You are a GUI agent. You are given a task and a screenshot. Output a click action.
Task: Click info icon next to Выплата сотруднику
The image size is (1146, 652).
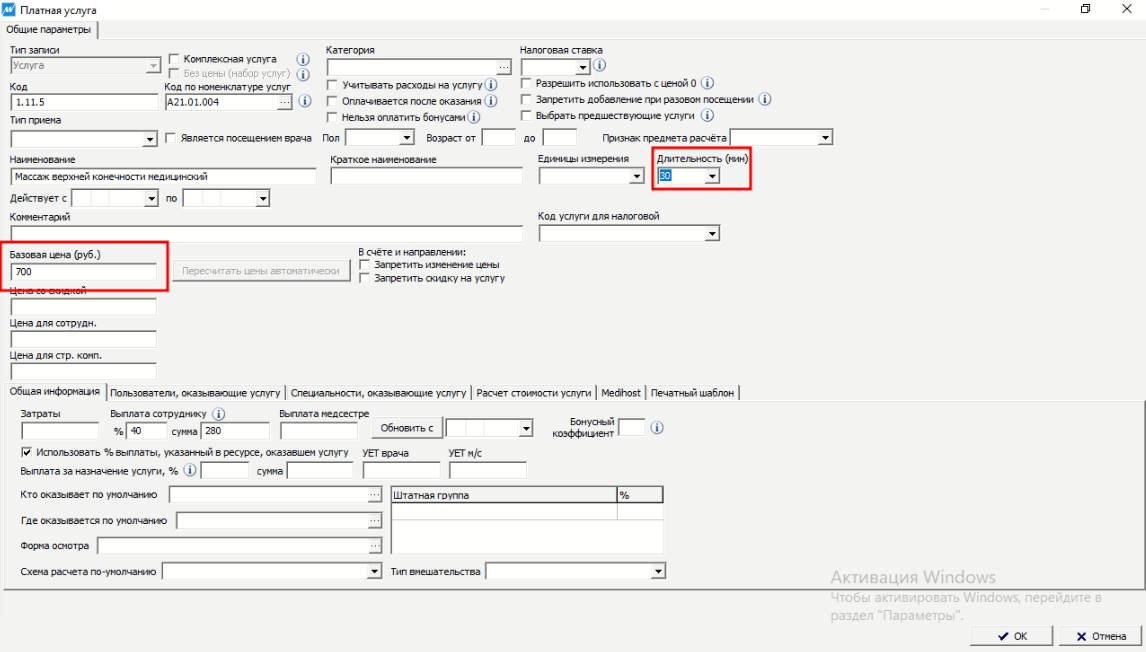pos(219,413)
